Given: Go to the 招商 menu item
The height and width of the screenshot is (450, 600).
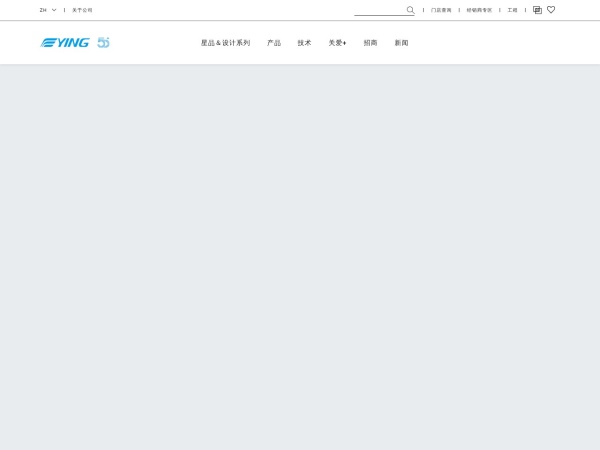Looking at the screenshot, I should point(370,43).
